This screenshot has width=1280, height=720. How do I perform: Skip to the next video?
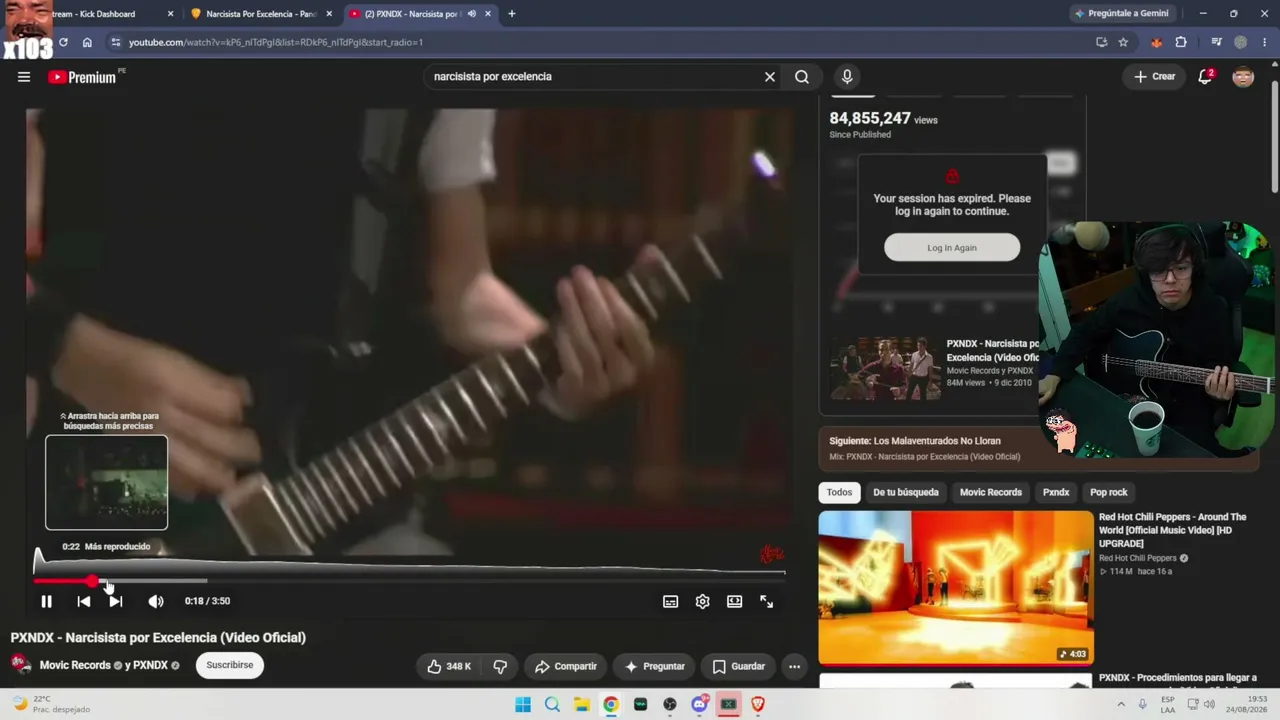116,601
